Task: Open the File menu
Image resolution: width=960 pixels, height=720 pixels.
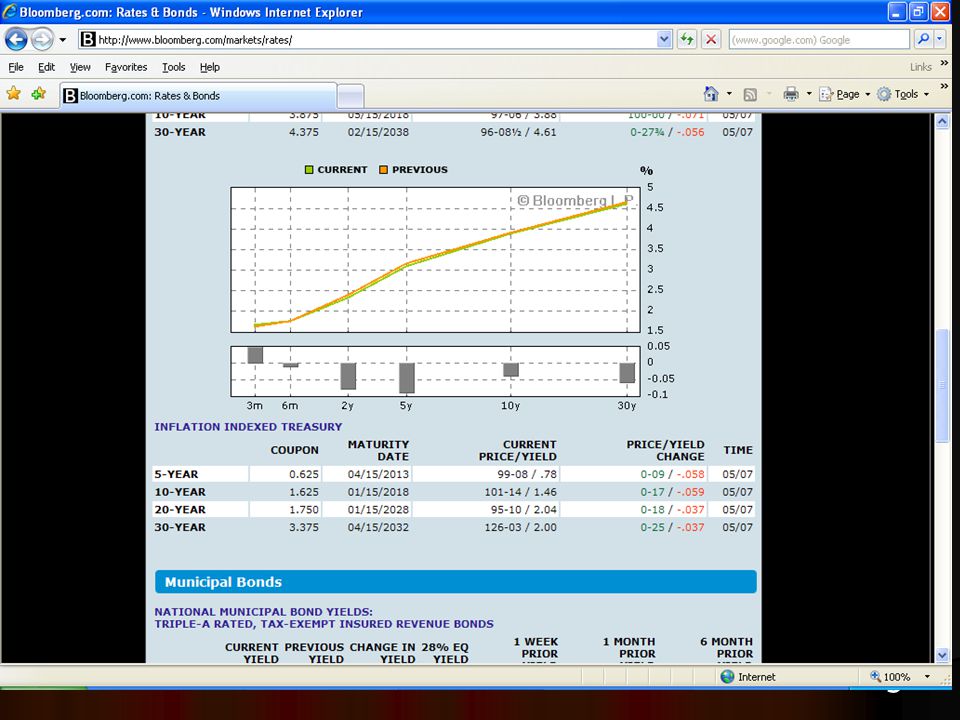Action: (16, 67)
